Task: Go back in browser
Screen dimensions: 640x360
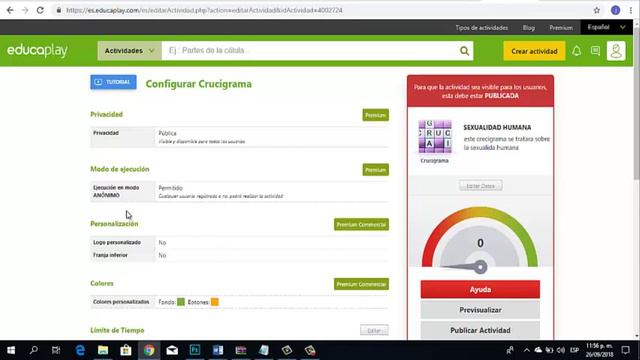Action: pyautogui.click(x=10, y=10)
